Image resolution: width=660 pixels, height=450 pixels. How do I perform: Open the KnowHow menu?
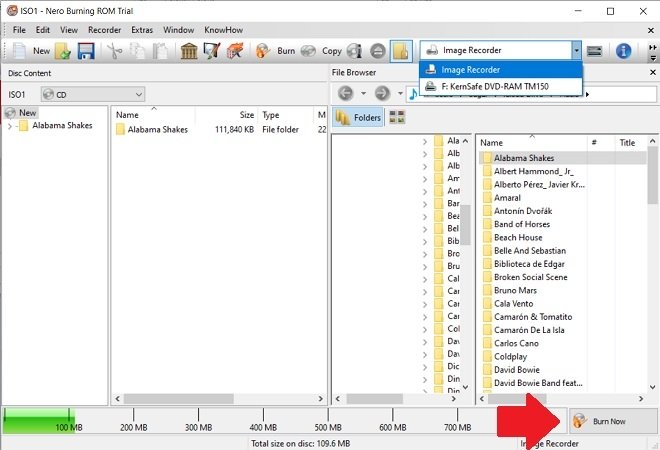click(224, 30)
